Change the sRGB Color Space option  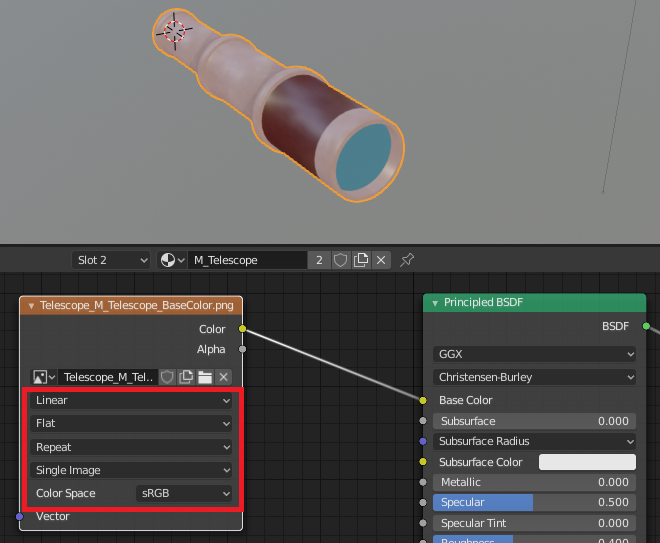tap(184, 493)
